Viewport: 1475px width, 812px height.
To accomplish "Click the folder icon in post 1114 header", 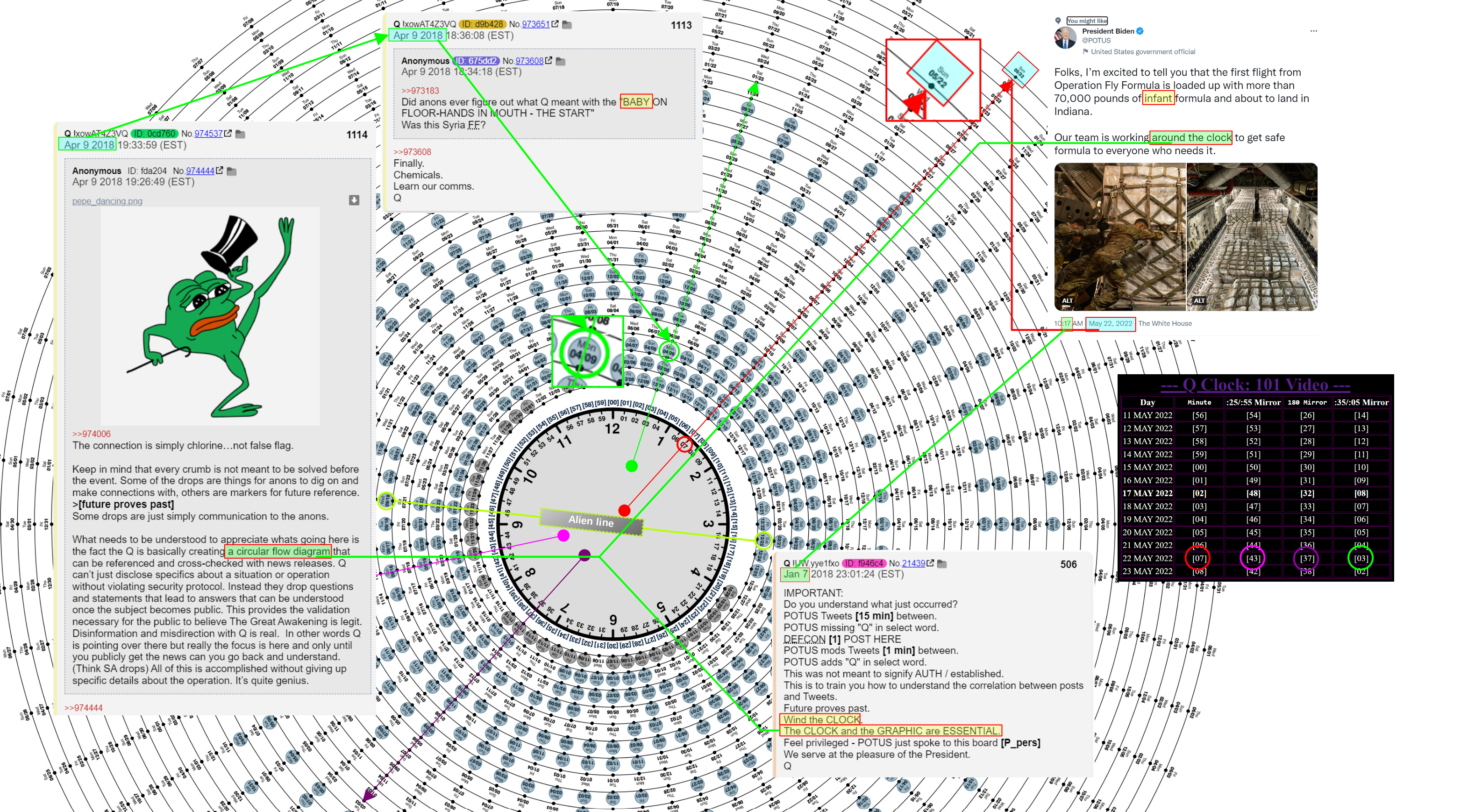I will pos(241,134).
